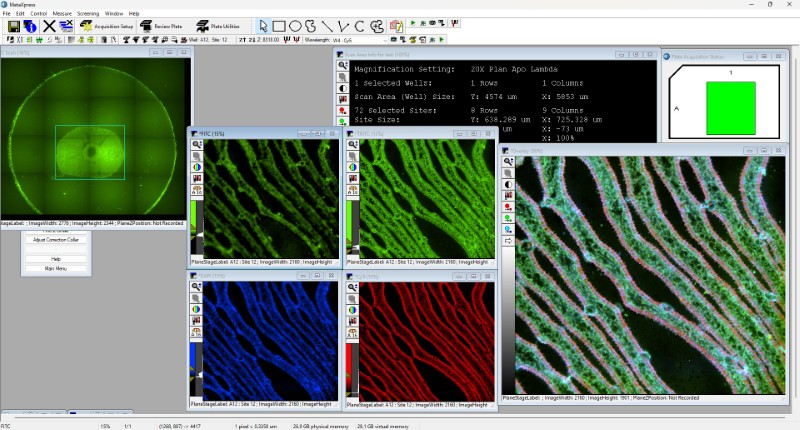Click the black X icon in main toolbar
800x430 pixels.
[49, 26]
